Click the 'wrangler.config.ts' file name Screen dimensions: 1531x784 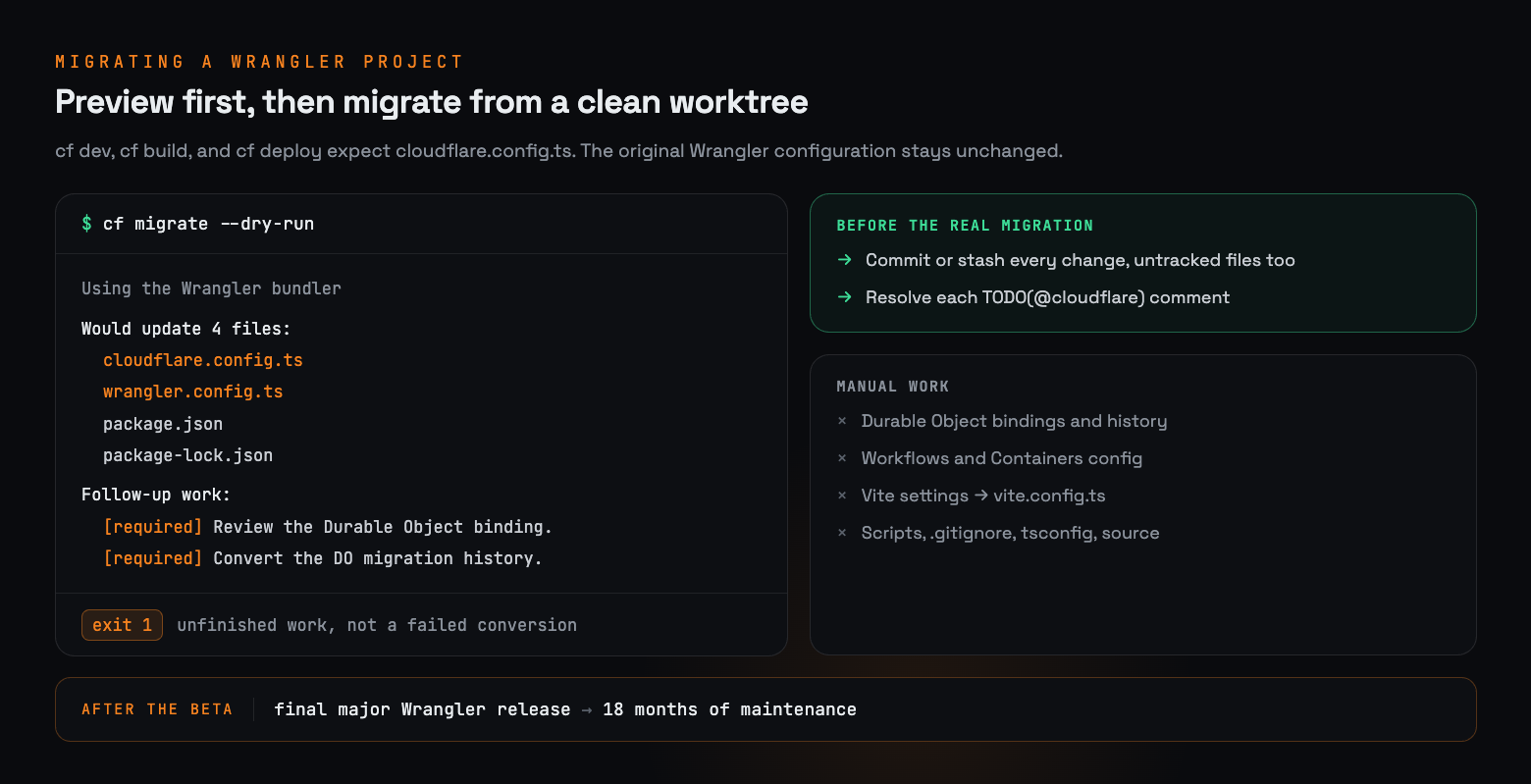[193, 392]
